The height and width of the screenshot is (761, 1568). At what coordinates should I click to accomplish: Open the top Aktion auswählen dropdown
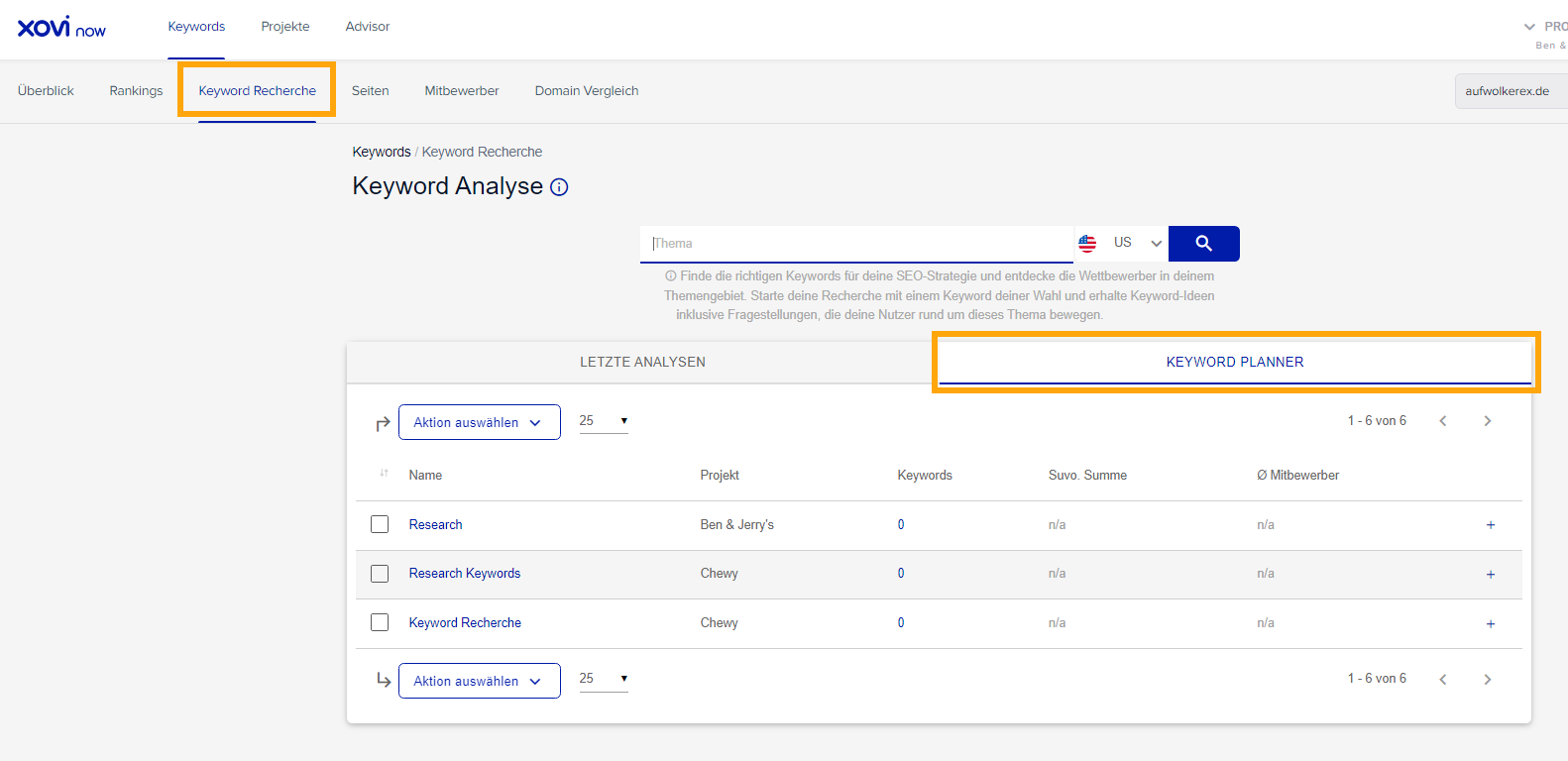click(480, 422)
